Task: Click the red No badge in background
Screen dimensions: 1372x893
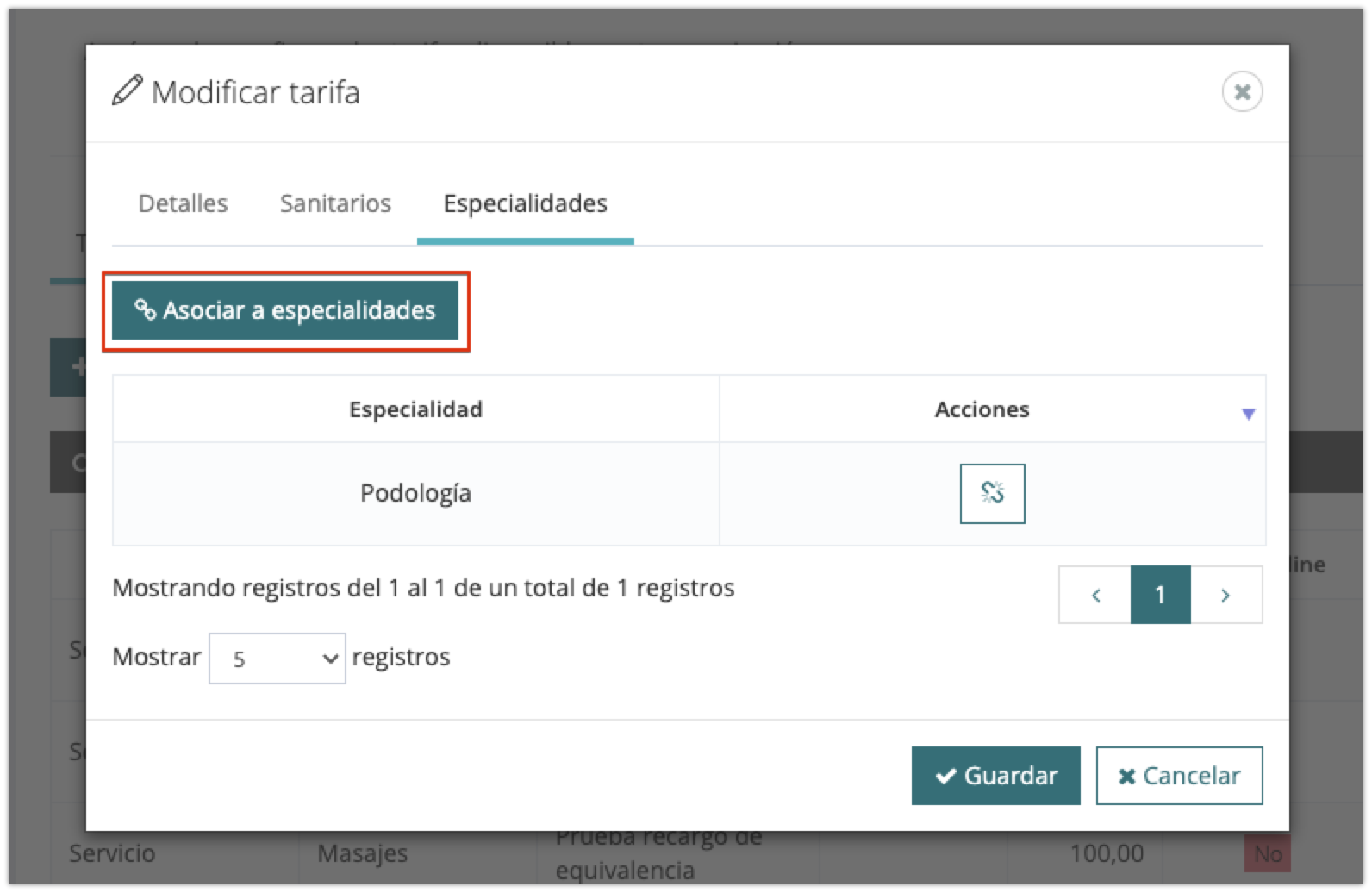Action: click(1268, 854)
